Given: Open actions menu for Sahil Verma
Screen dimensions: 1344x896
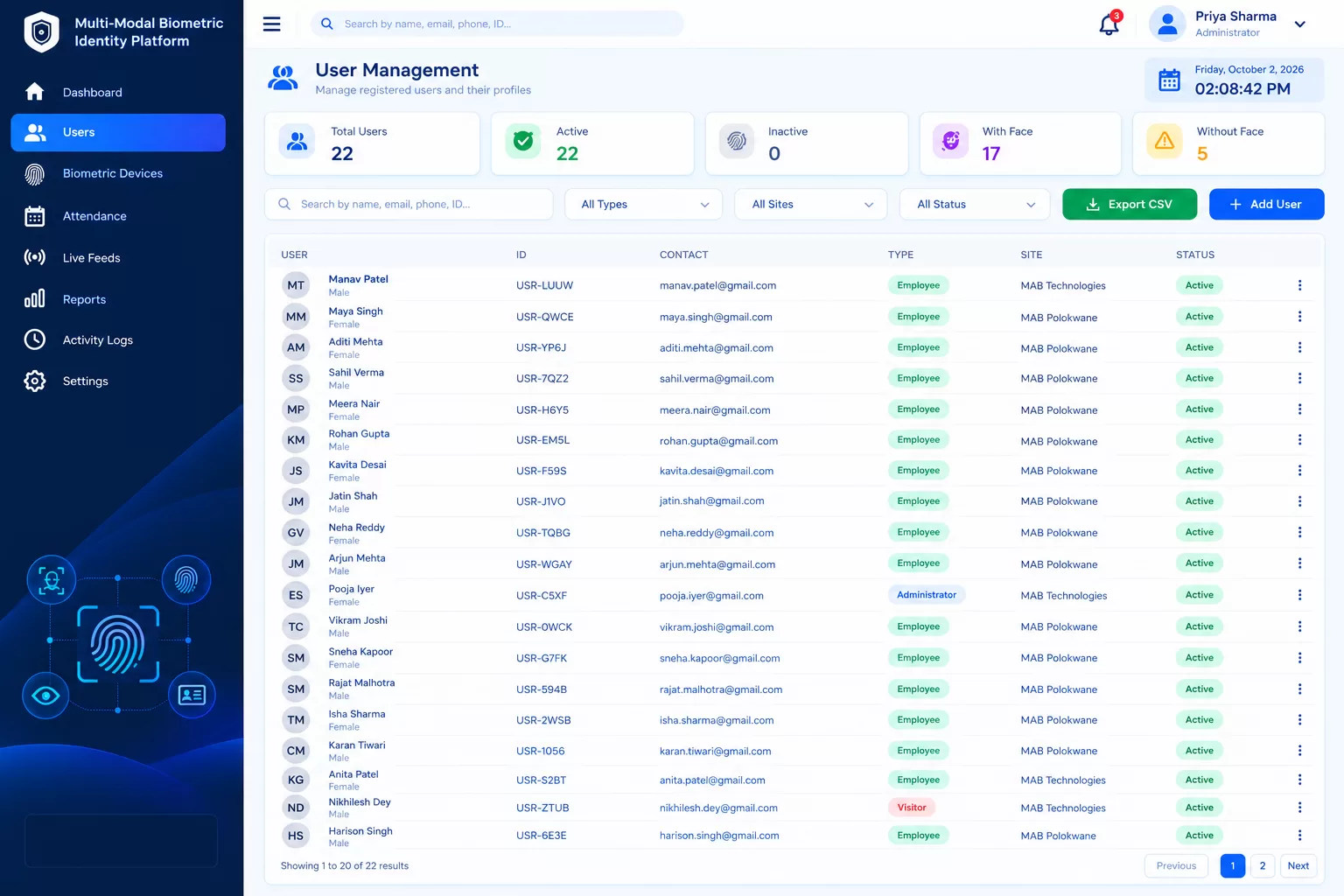Looking at the screenshot, I should [x=1299, y=378].
